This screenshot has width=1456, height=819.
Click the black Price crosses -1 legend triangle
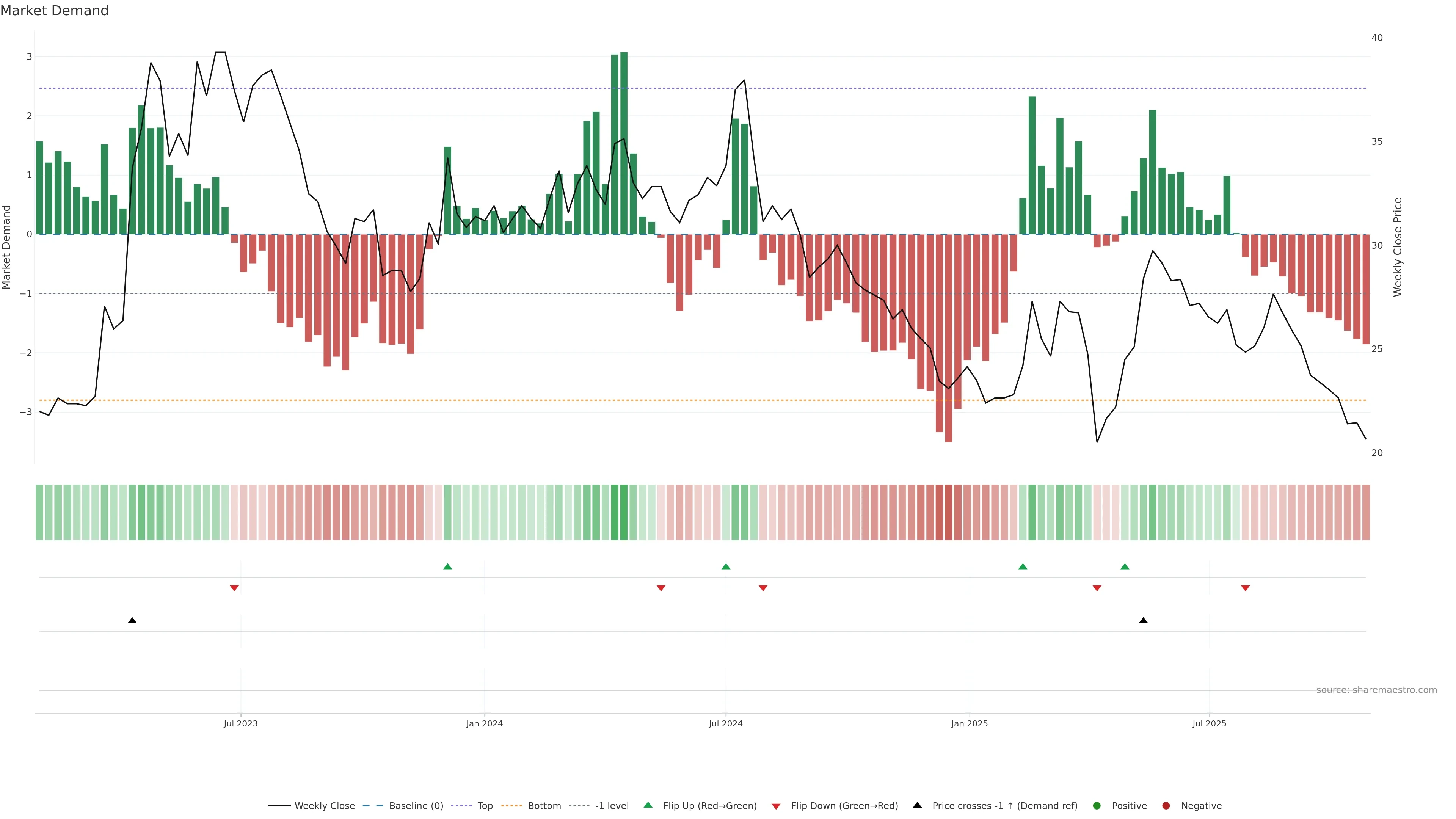[917, 805]
